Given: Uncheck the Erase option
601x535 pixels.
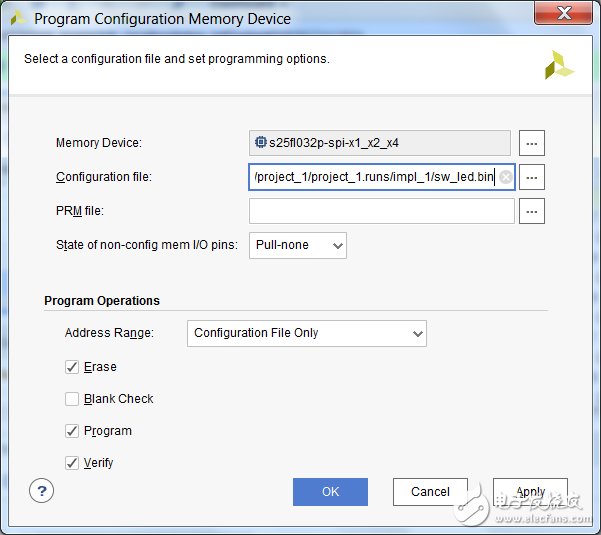Looking at the screenshot, I should pos(72,367).
